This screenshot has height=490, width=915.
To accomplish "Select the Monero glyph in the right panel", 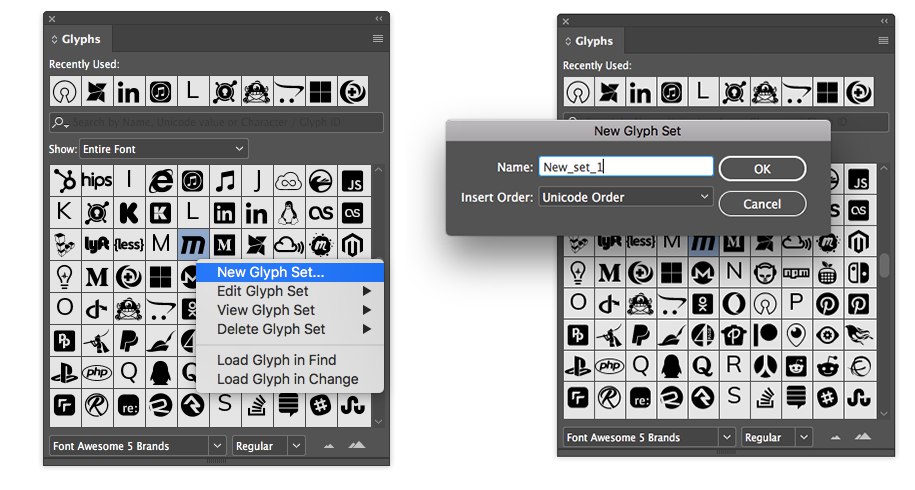I will (x=703, y=272).
